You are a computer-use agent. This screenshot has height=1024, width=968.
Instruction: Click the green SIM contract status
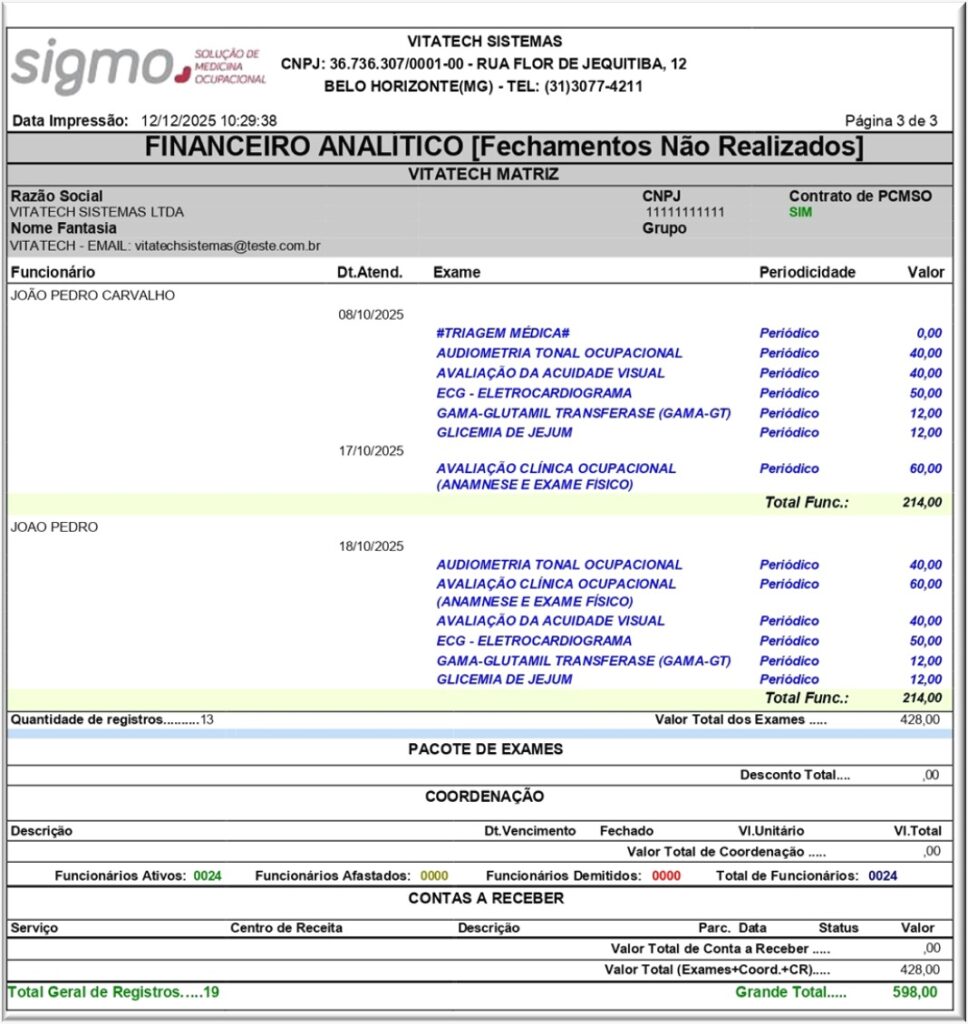pyautogui.click(x=800, y=212)
